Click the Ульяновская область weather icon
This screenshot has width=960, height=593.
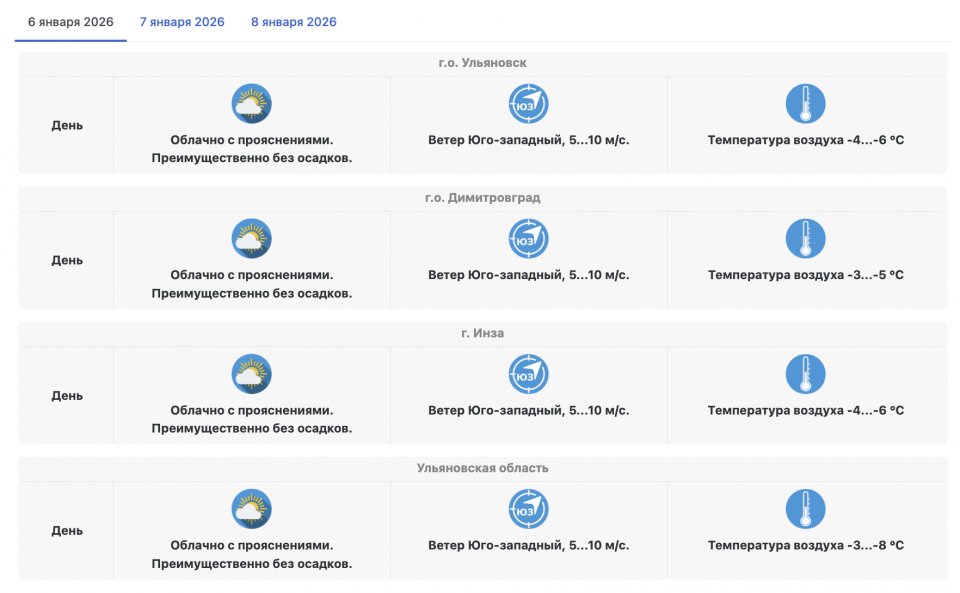click(252, 509)
